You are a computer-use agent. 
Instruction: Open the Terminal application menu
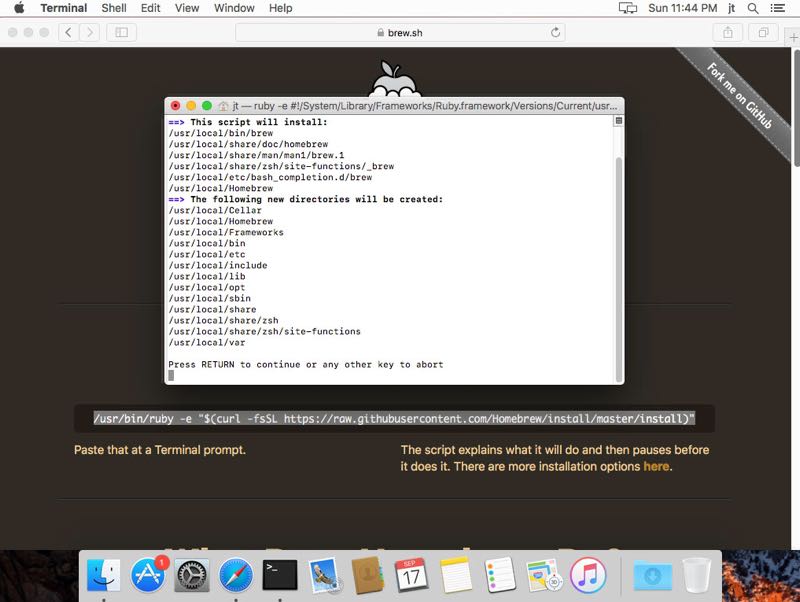point(64,8)
